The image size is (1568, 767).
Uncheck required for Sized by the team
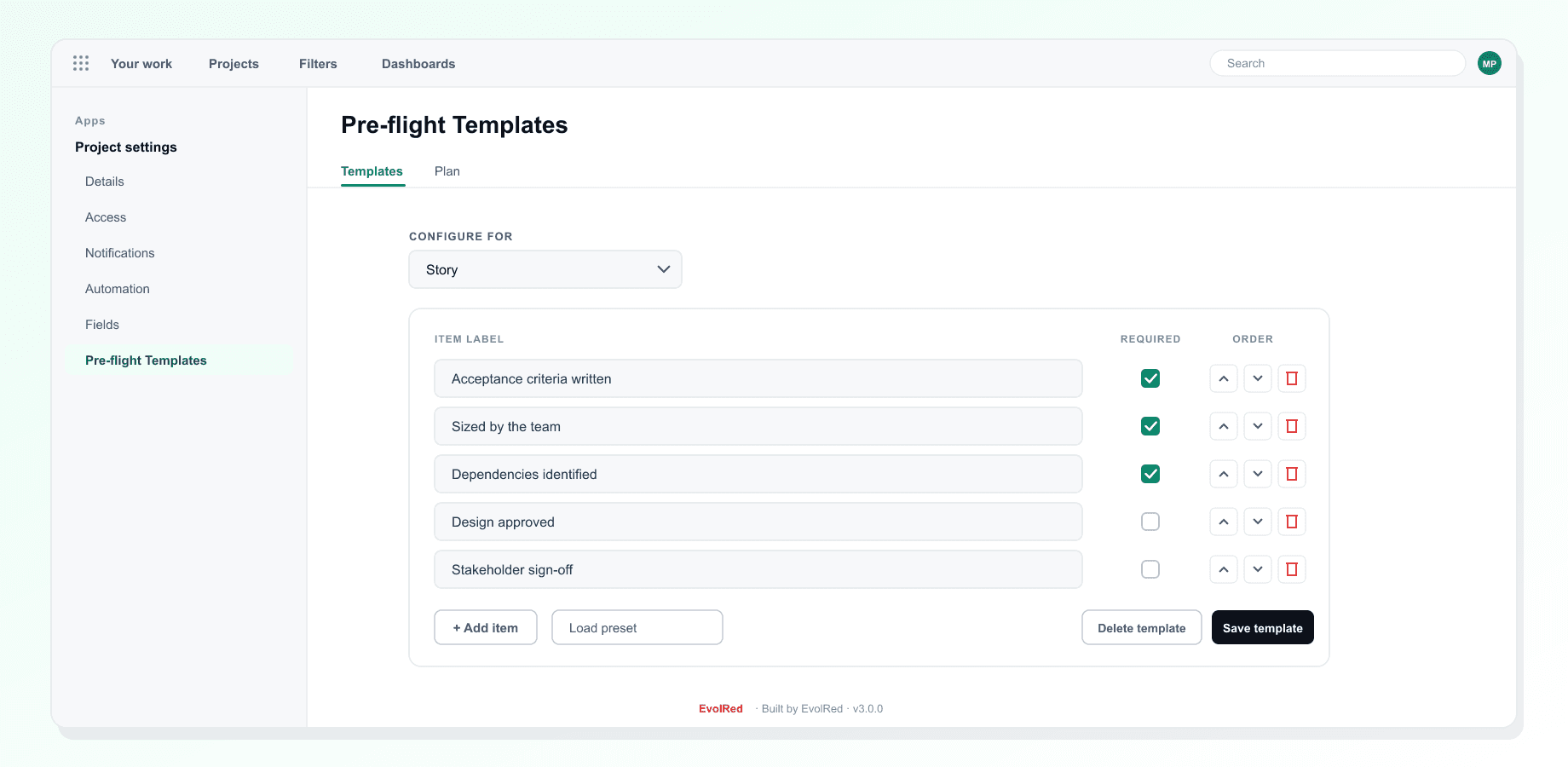pos(1150,426)
